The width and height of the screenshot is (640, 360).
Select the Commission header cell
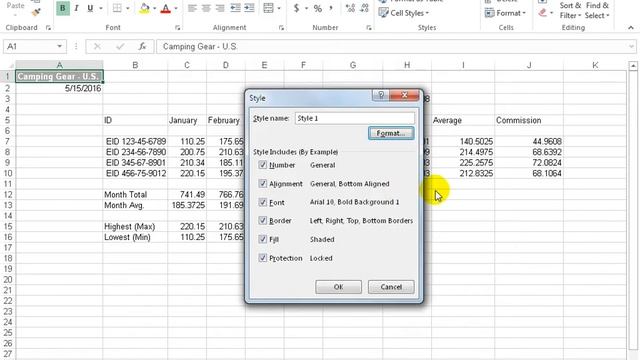(x=529, y=120)
